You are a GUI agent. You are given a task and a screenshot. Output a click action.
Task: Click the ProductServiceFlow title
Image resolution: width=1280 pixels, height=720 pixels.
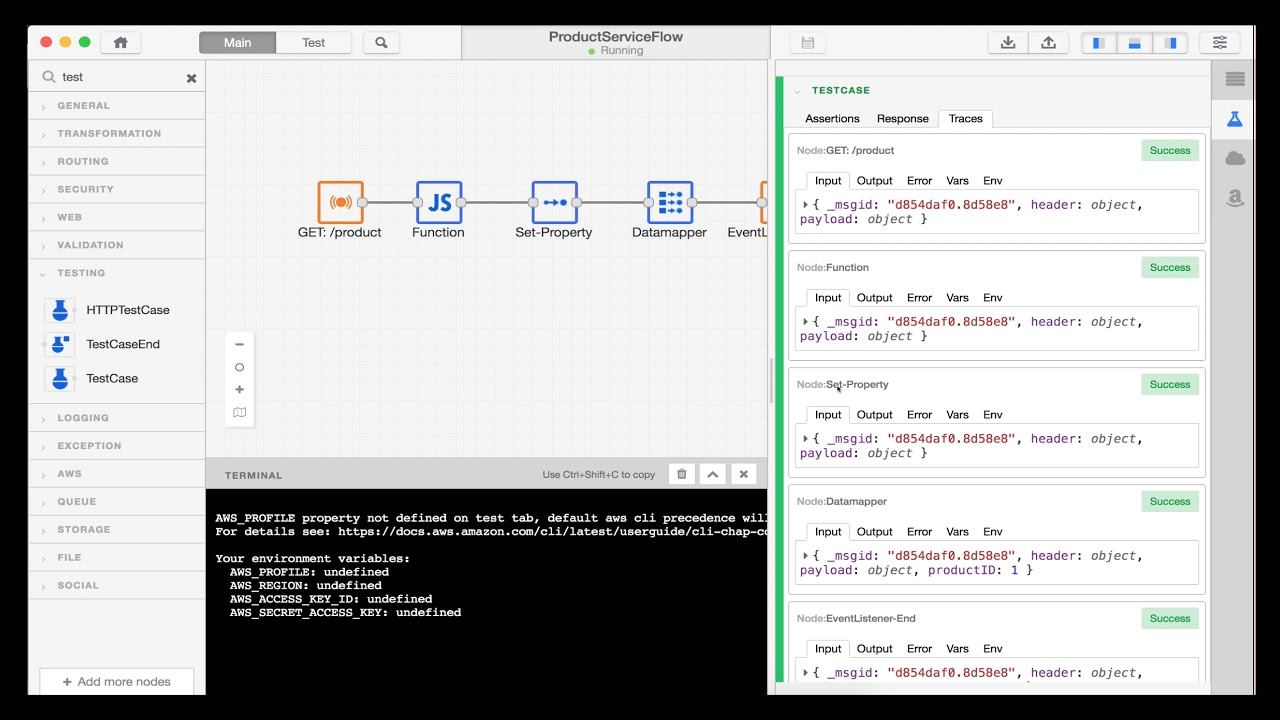pos(616,37)
